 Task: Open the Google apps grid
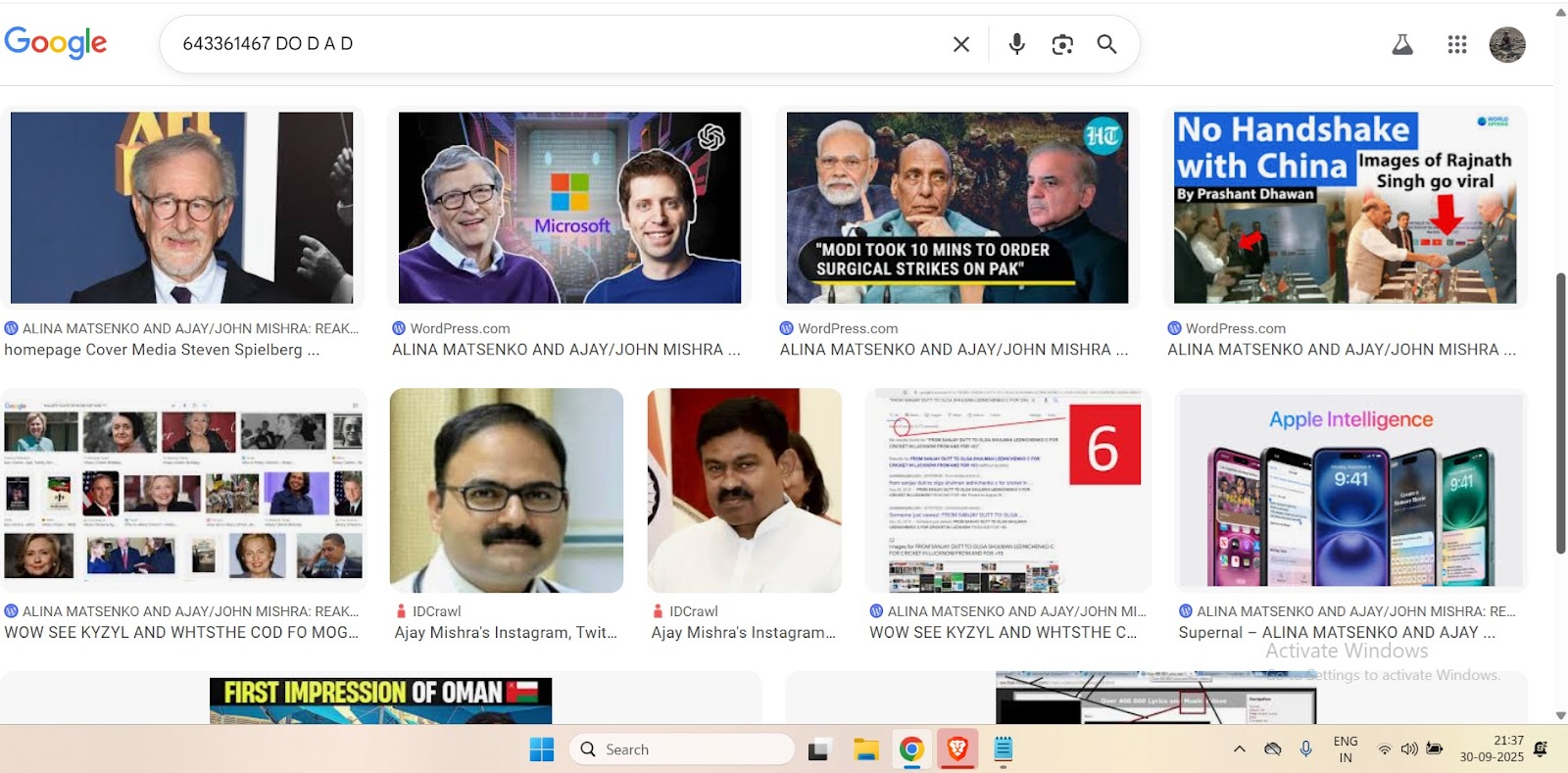1456,44
